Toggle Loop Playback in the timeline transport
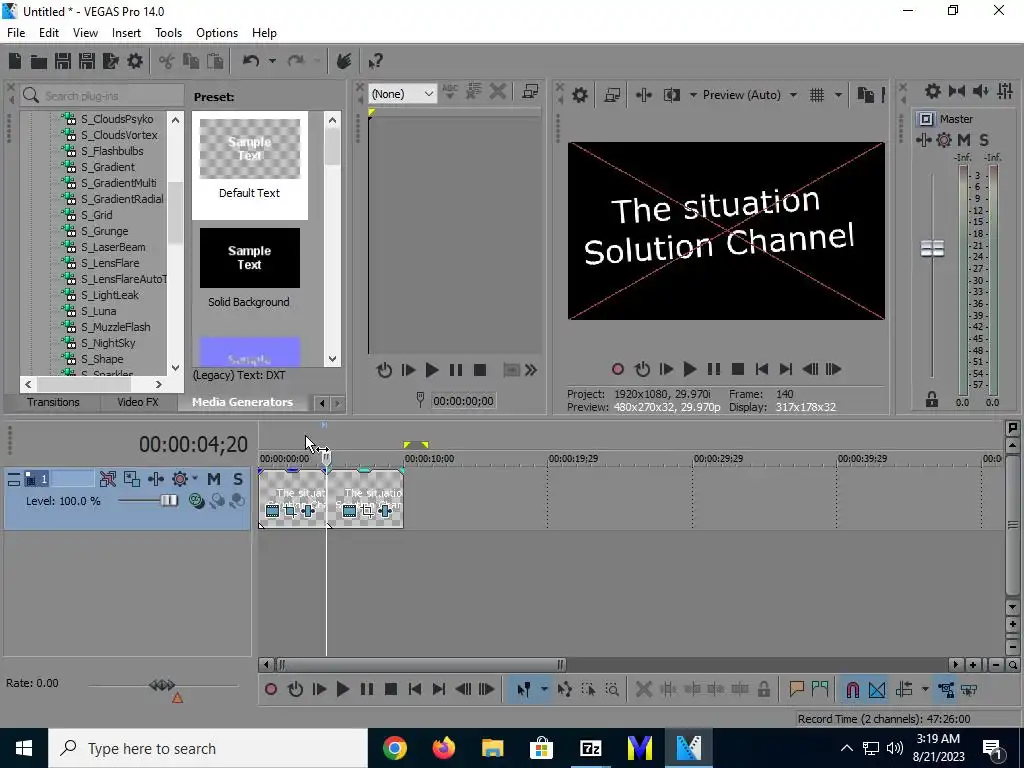Image resolution: width=1024 pixels, height=768 pixels. click(x=295, y=690)
